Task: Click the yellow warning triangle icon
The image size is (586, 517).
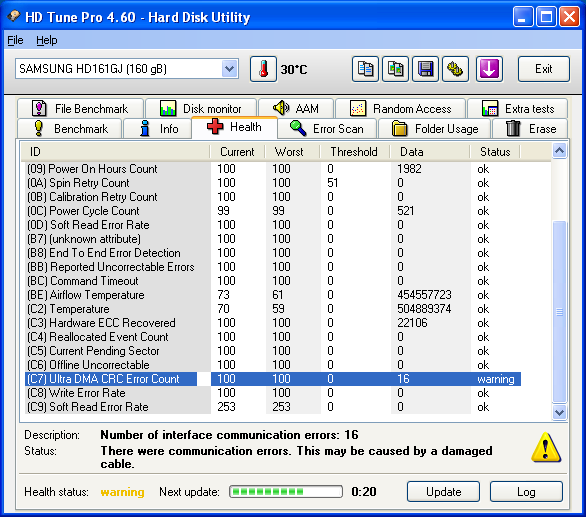Action: click(546, 447)
